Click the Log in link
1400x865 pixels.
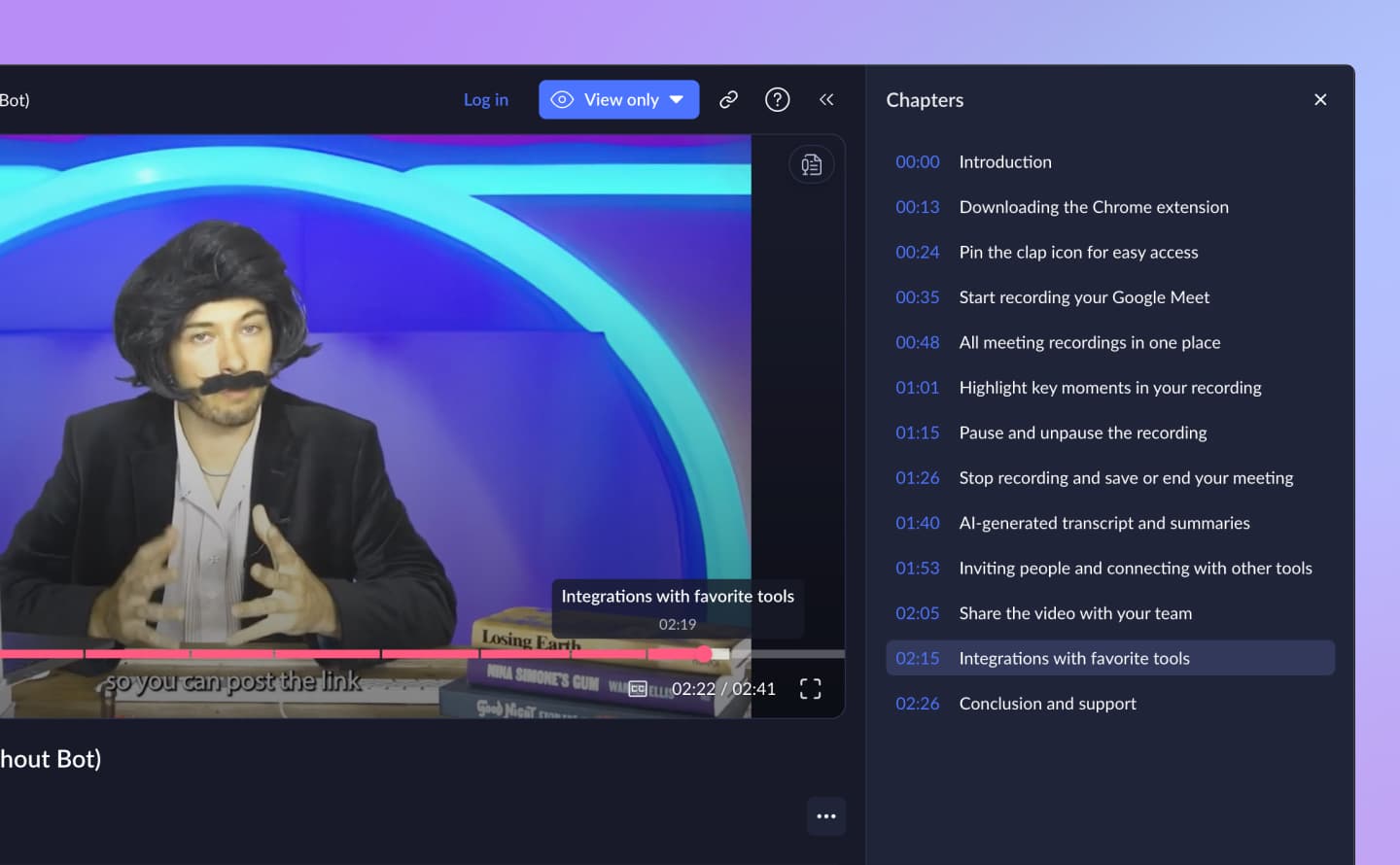[485, 99]
